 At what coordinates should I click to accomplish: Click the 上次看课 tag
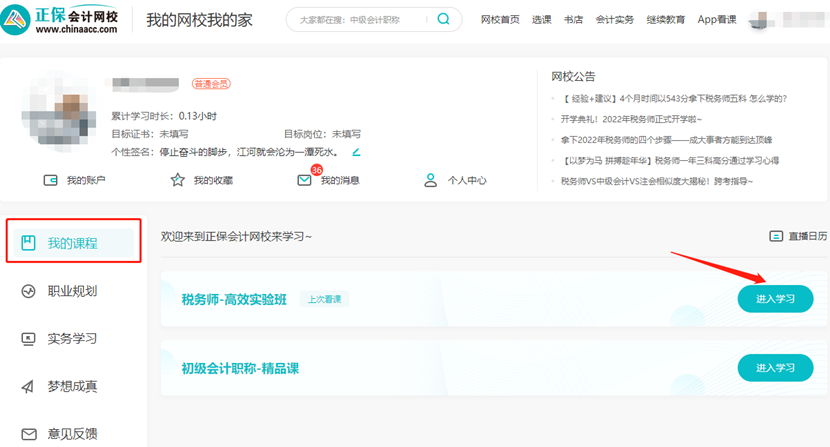pyautogui.click(x=324, y=299)
